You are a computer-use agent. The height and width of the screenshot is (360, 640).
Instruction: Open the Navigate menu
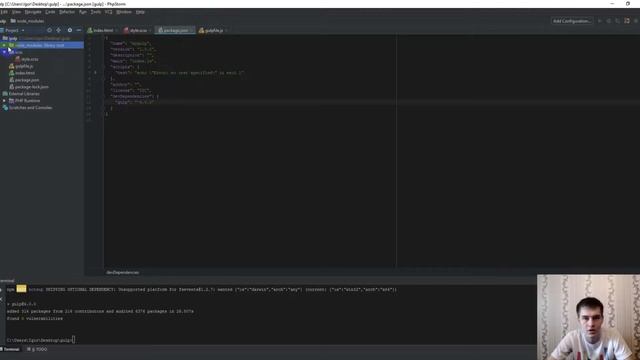point(33,12)
